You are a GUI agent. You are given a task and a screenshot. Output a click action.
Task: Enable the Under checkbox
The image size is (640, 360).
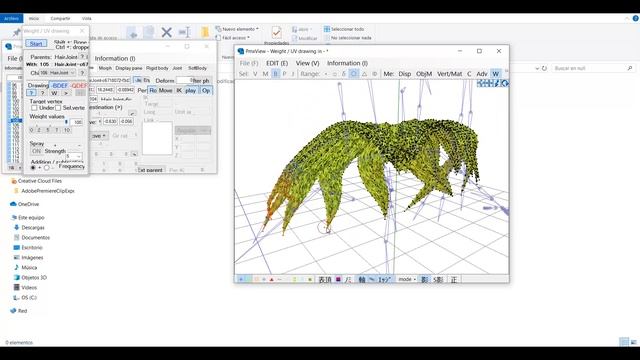[34, 108]
